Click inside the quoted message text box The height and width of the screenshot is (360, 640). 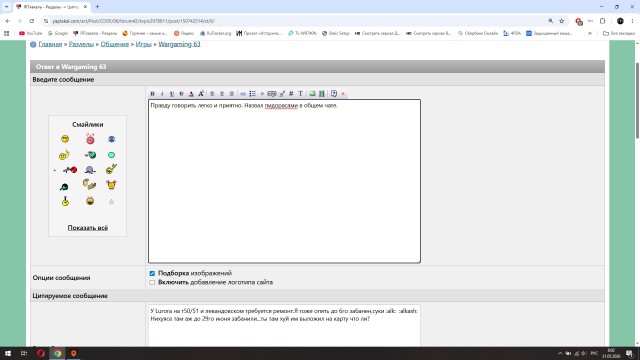(x=284, y=325)
